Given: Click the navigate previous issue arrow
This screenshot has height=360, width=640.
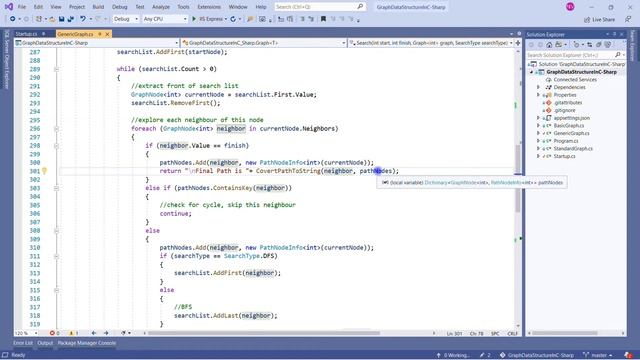Looking at the screenshot, I should pos(94,333).
